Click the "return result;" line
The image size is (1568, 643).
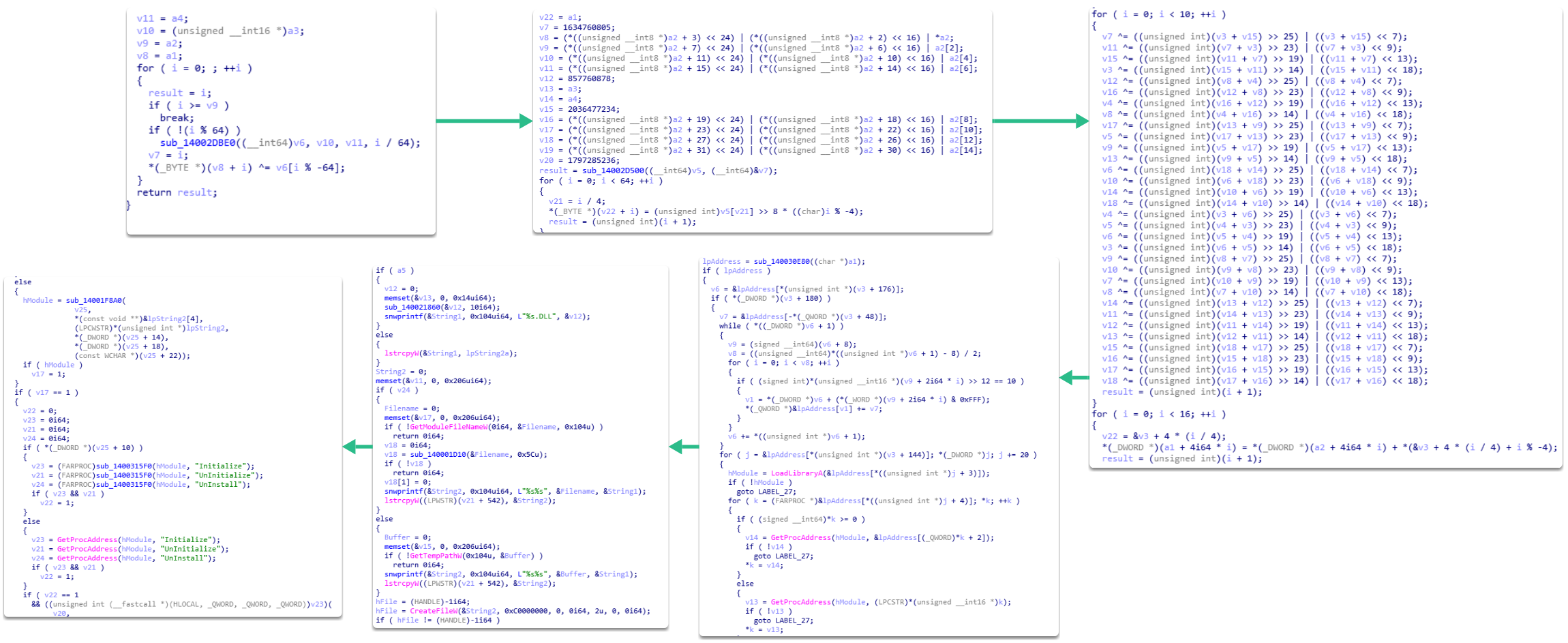pos(177,192)
